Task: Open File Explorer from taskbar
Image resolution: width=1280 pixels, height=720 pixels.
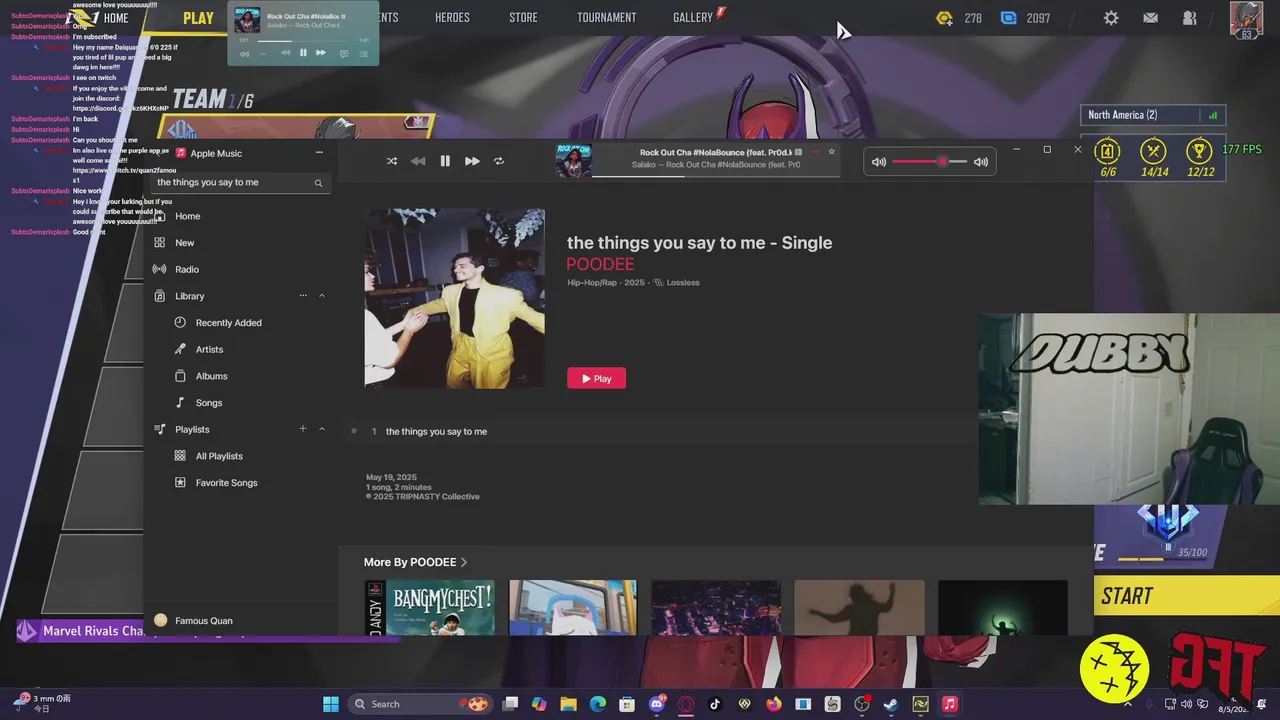Action: [568, 704]
